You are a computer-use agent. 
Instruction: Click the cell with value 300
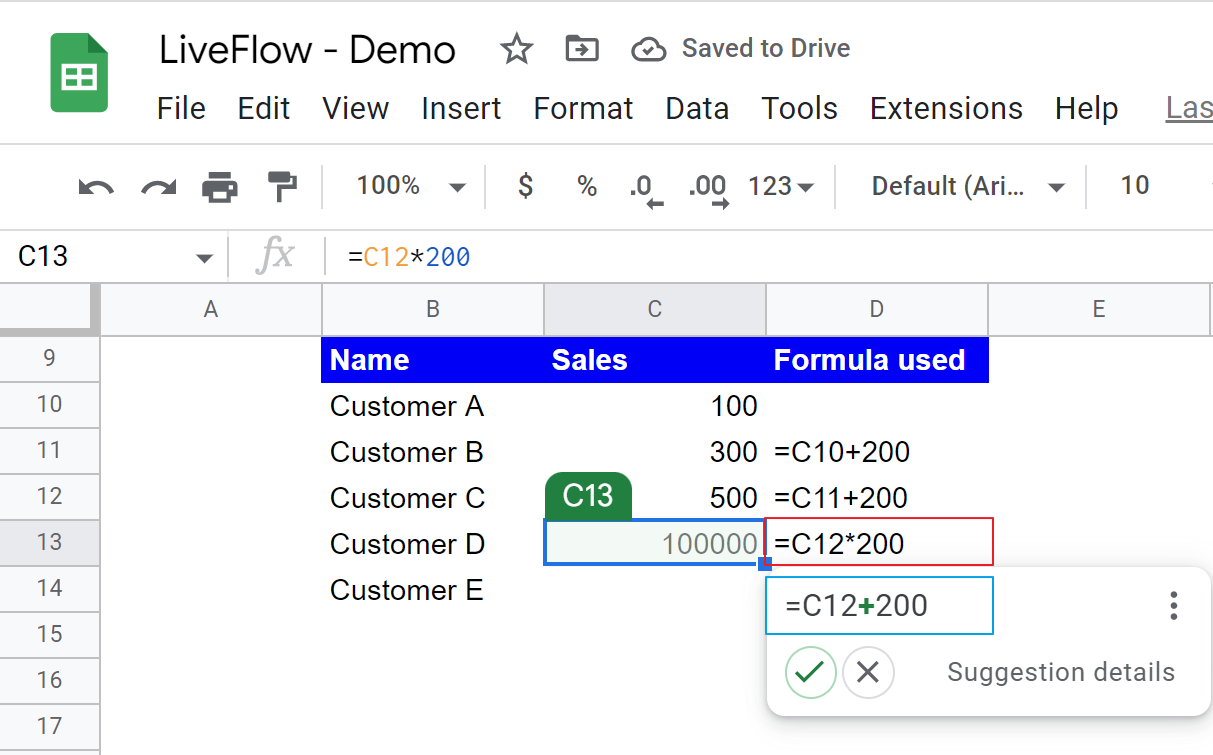point(655,452)
